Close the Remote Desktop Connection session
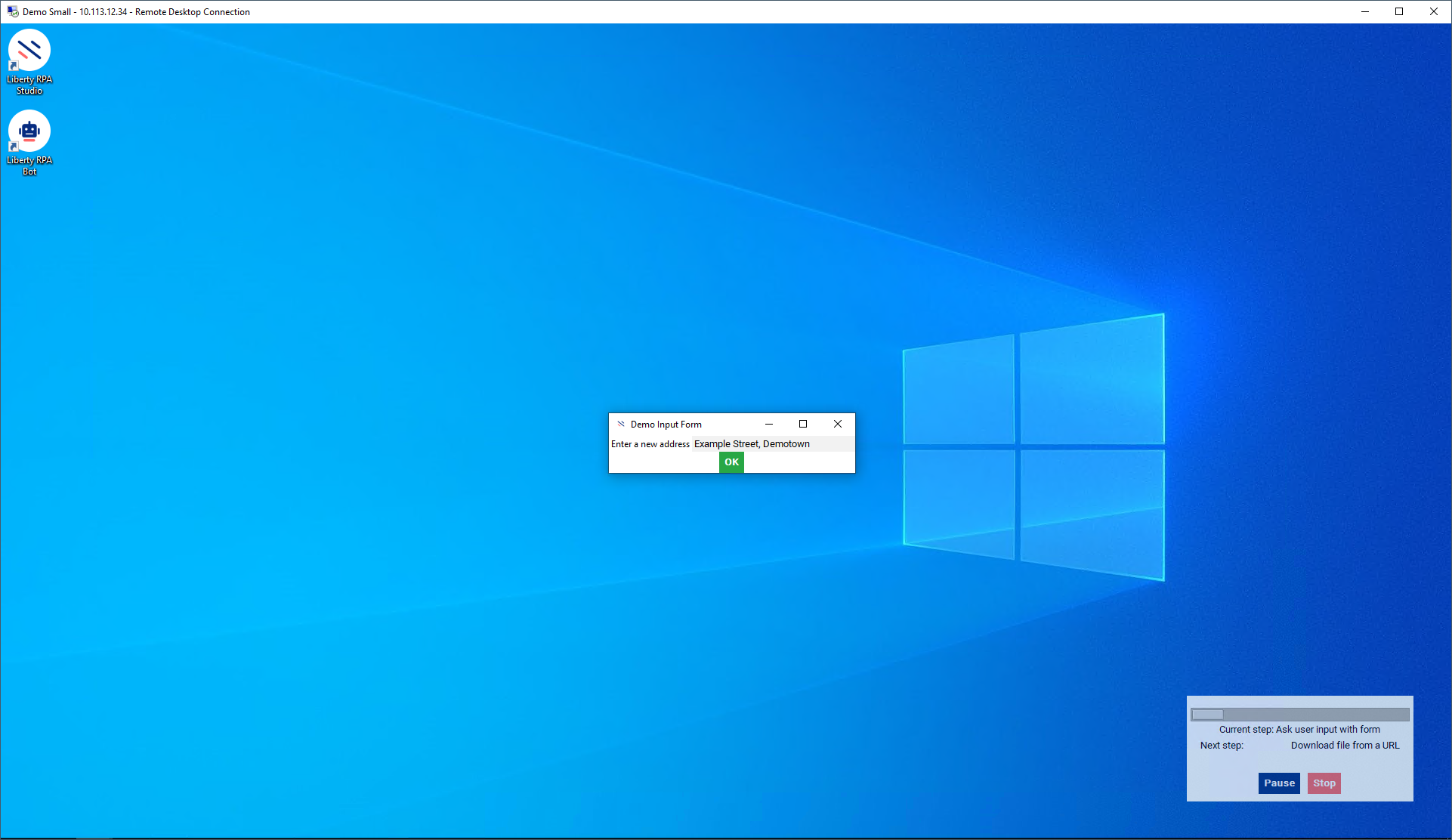Screen dimensions: 1452x840 (x=1434, y=11)
